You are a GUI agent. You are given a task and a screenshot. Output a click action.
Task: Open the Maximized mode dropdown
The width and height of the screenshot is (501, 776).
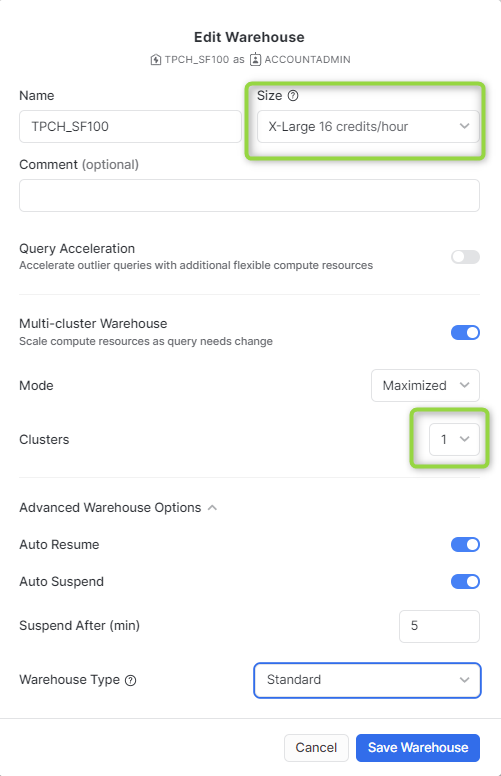coord(425,386)
